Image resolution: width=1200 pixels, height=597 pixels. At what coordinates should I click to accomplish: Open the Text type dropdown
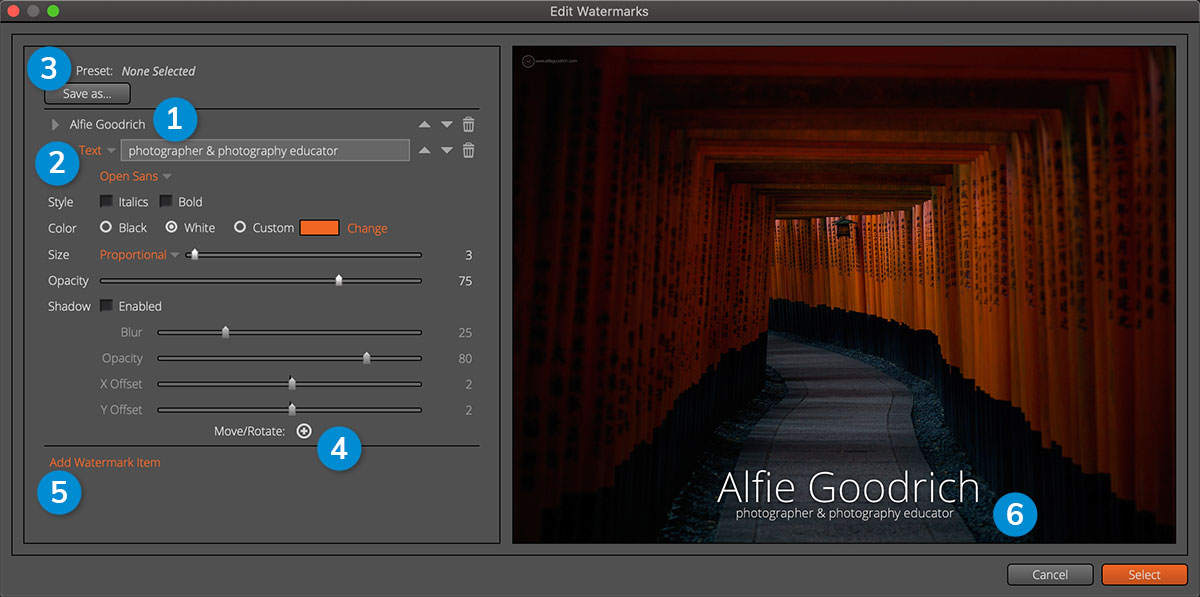pyautogui.click(x=97, y=151)
